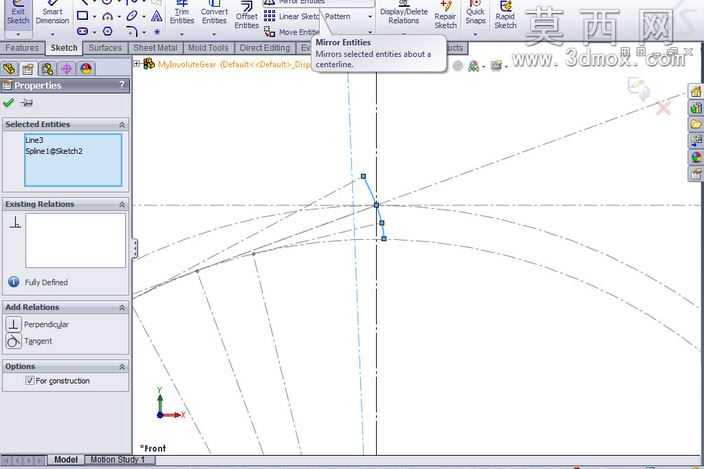The width and height of the screenshot is (704, 469).
Task: Switch to the Direct Editing tab
Action: 264,48
